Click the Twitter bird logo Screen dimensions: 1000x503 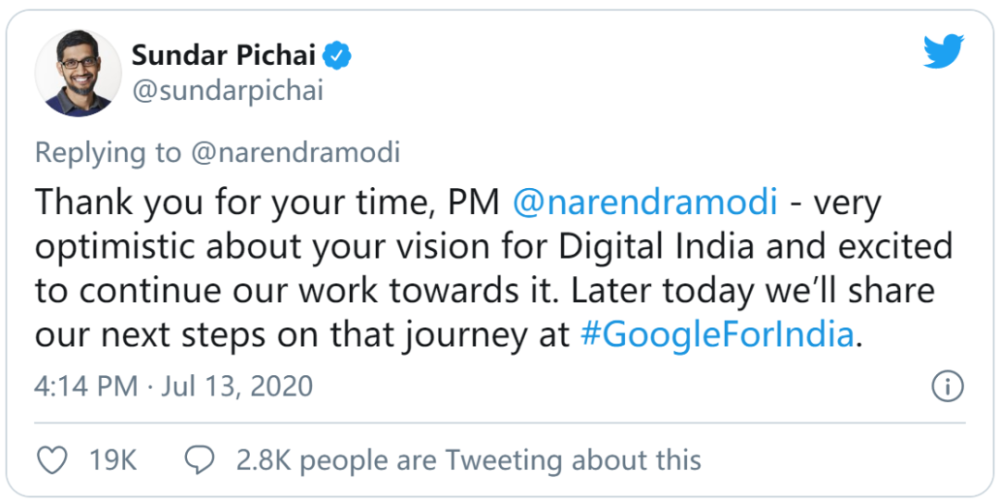tap(944, 51)
